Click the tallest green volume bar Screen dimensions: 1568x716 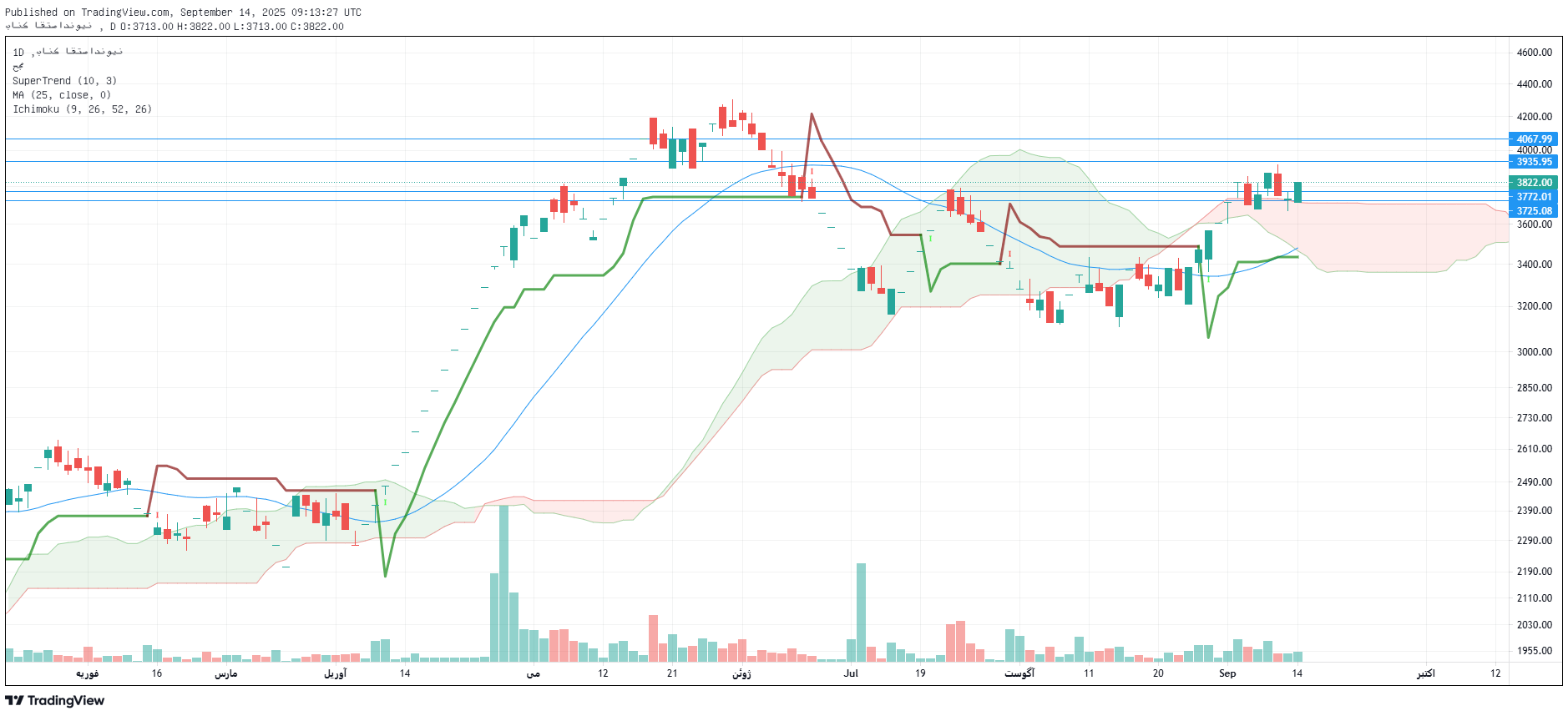503,584
